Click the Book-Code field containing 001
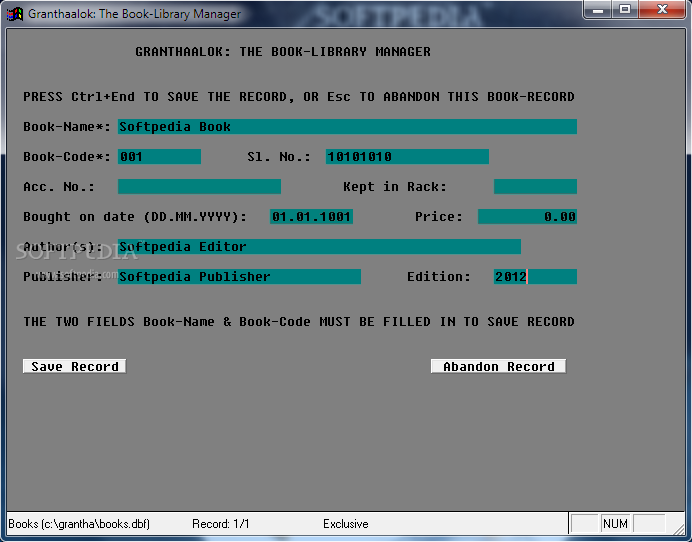692x542 pixels. [x=159, y=157]
